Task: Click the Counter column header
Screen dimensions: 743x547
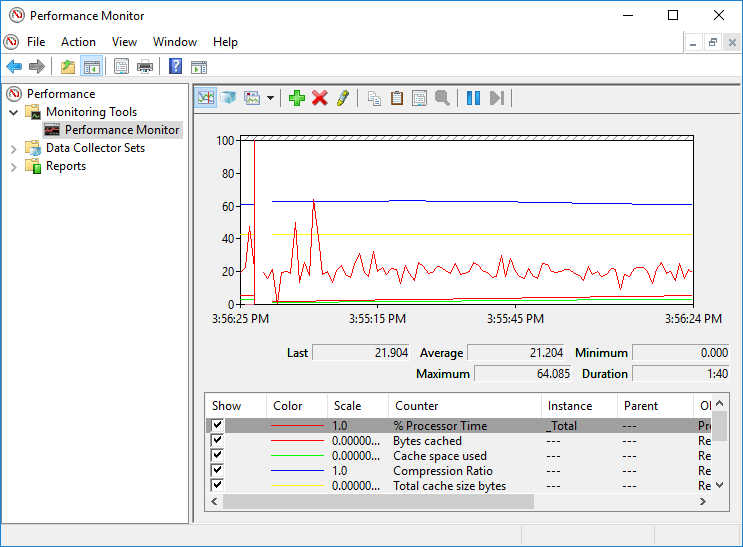Action: 417,406
